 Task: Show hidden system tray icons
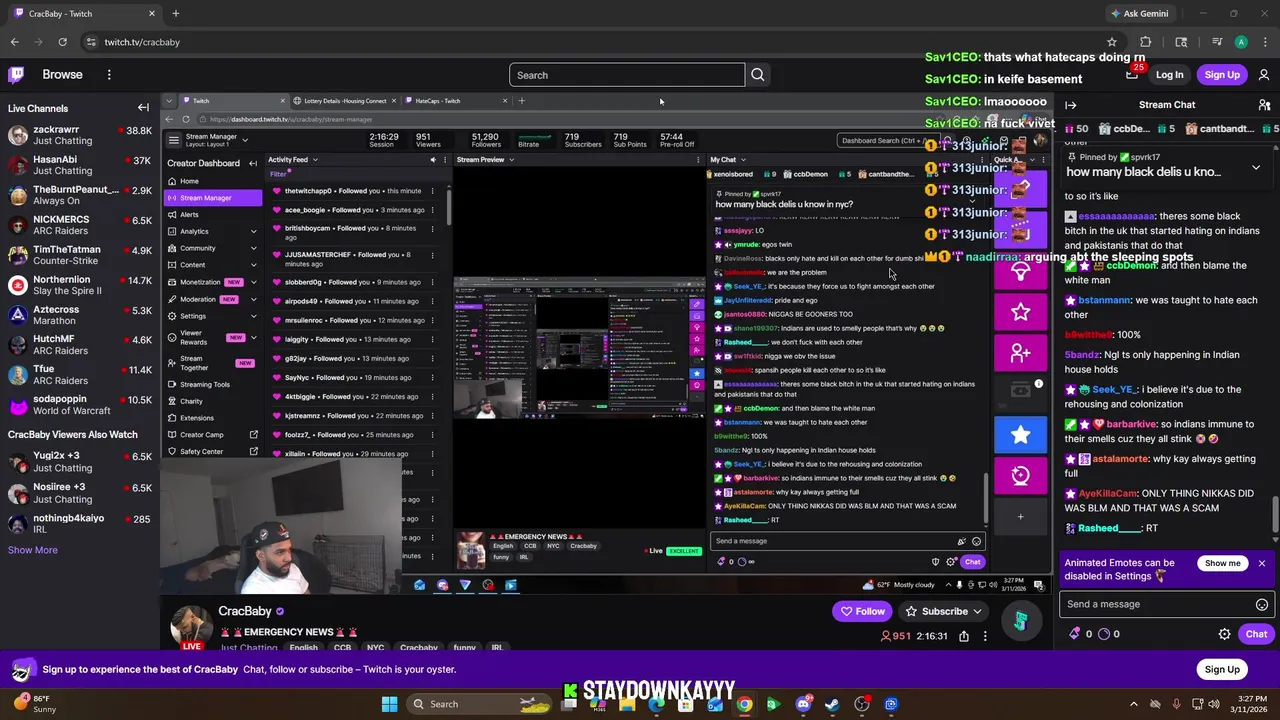[x=1133, y=704]
